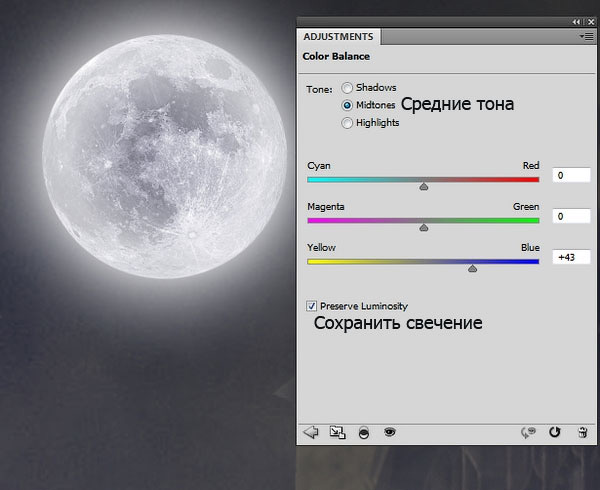Switch panel to expanded view icon
Screen dimensions: 600x490
point(337,433)
